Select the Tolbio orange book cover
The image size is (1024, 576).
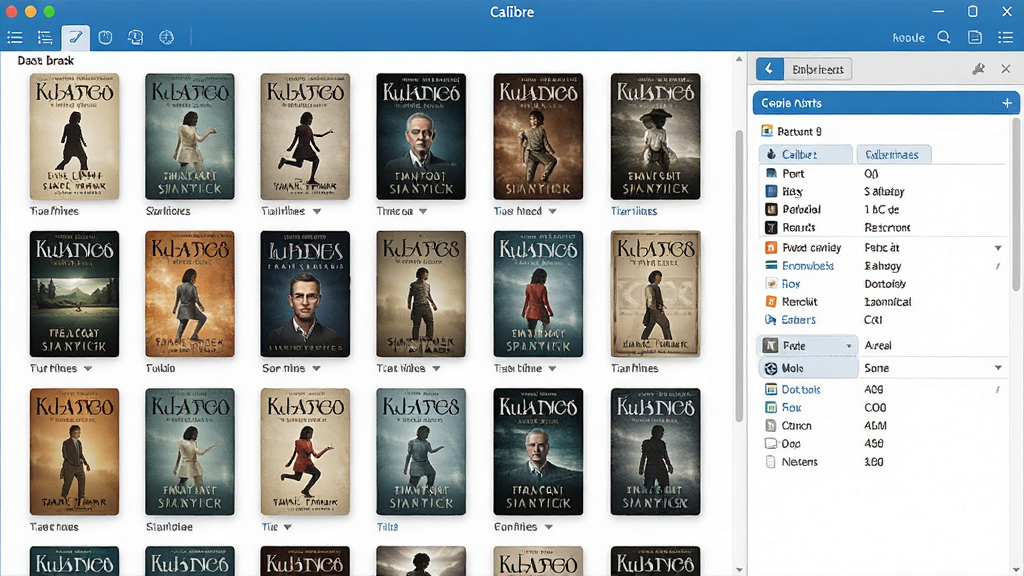(190, 294)
